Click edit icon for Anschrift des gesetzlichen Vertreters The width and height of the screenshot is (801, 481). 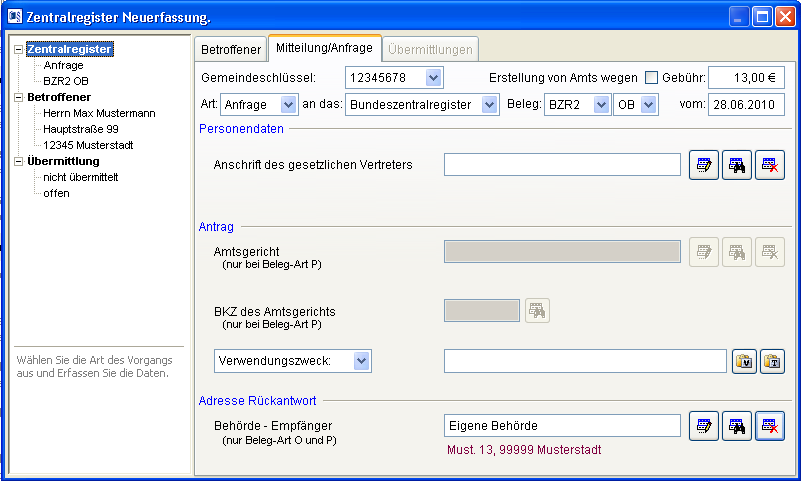pos(704,165)
